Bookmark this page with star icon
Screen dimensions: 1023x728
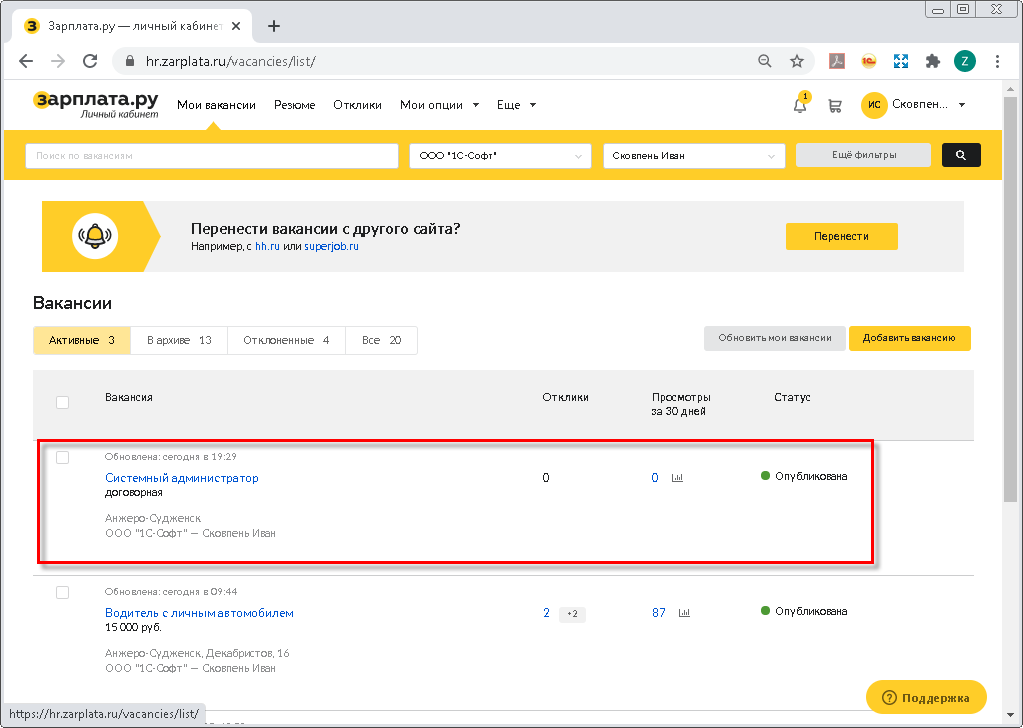[797, 61]
